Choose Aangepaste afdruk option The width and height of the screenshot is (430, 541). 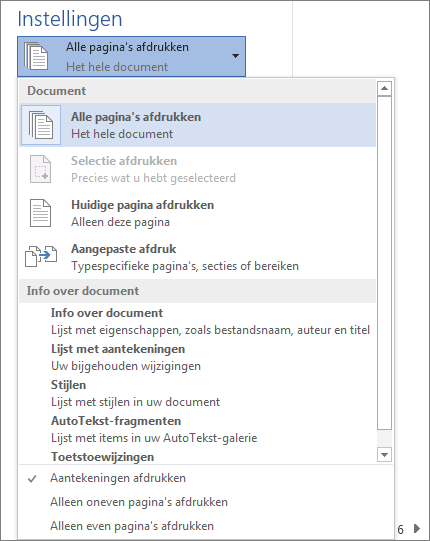(197, 257)
